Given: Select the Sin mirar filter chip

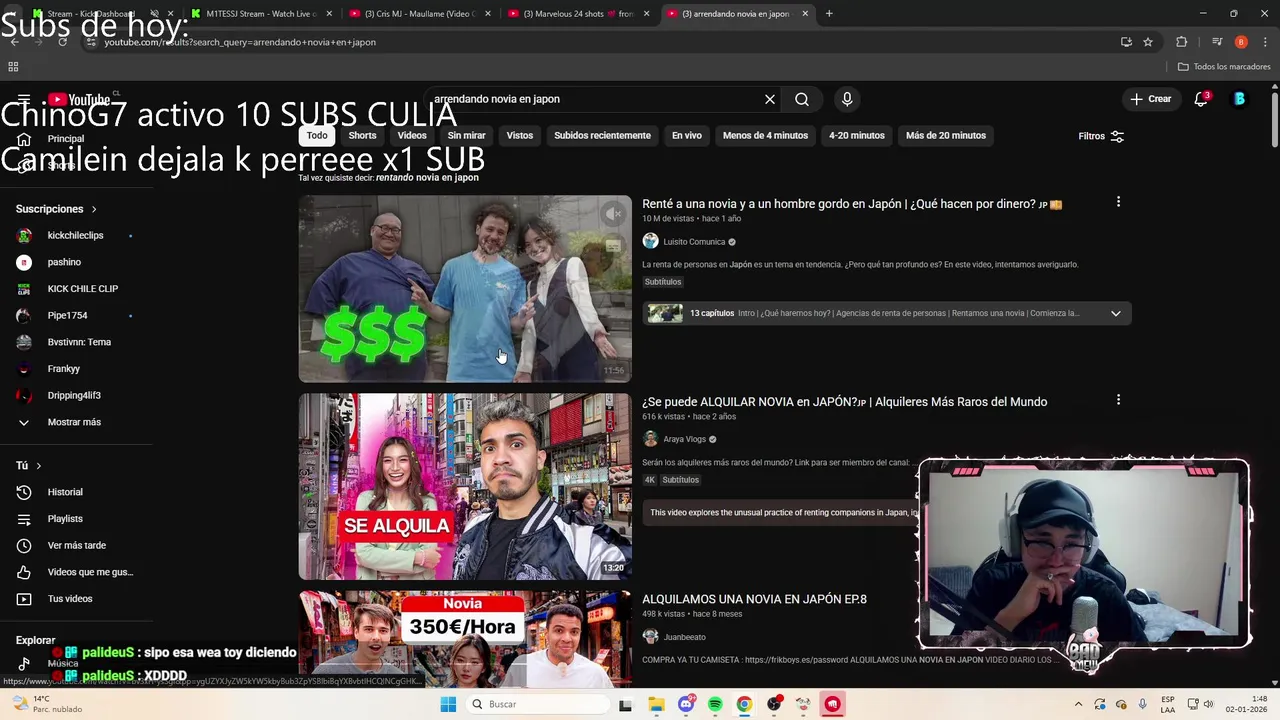Looking at the screenshot, I should click(x=466, y=135).
